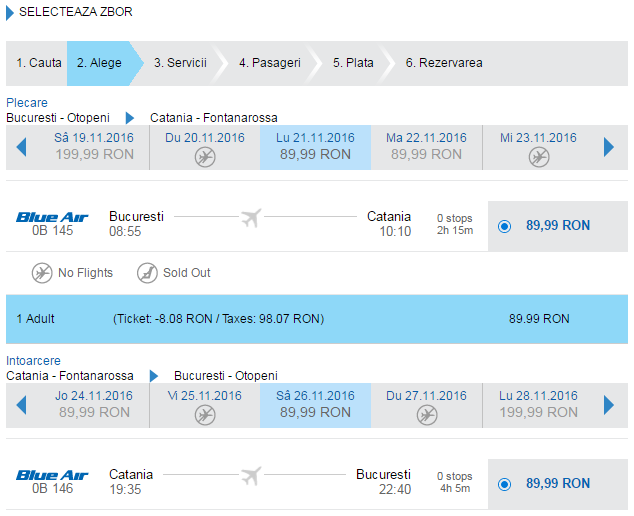Click the Sold Out legend icon

coord(147,273)
